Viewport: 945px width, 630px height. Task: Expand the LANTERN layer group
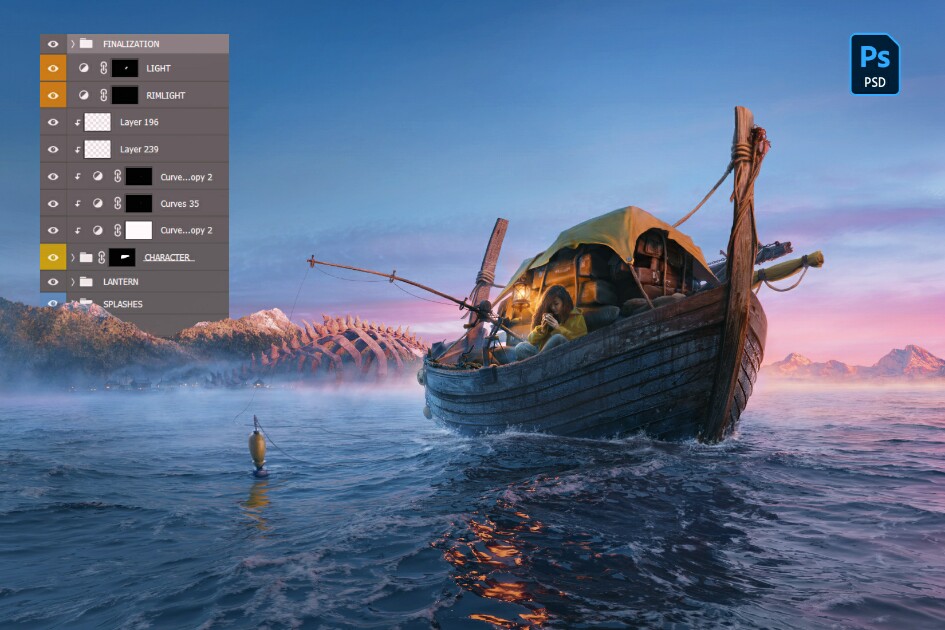(x=73, y=282)
